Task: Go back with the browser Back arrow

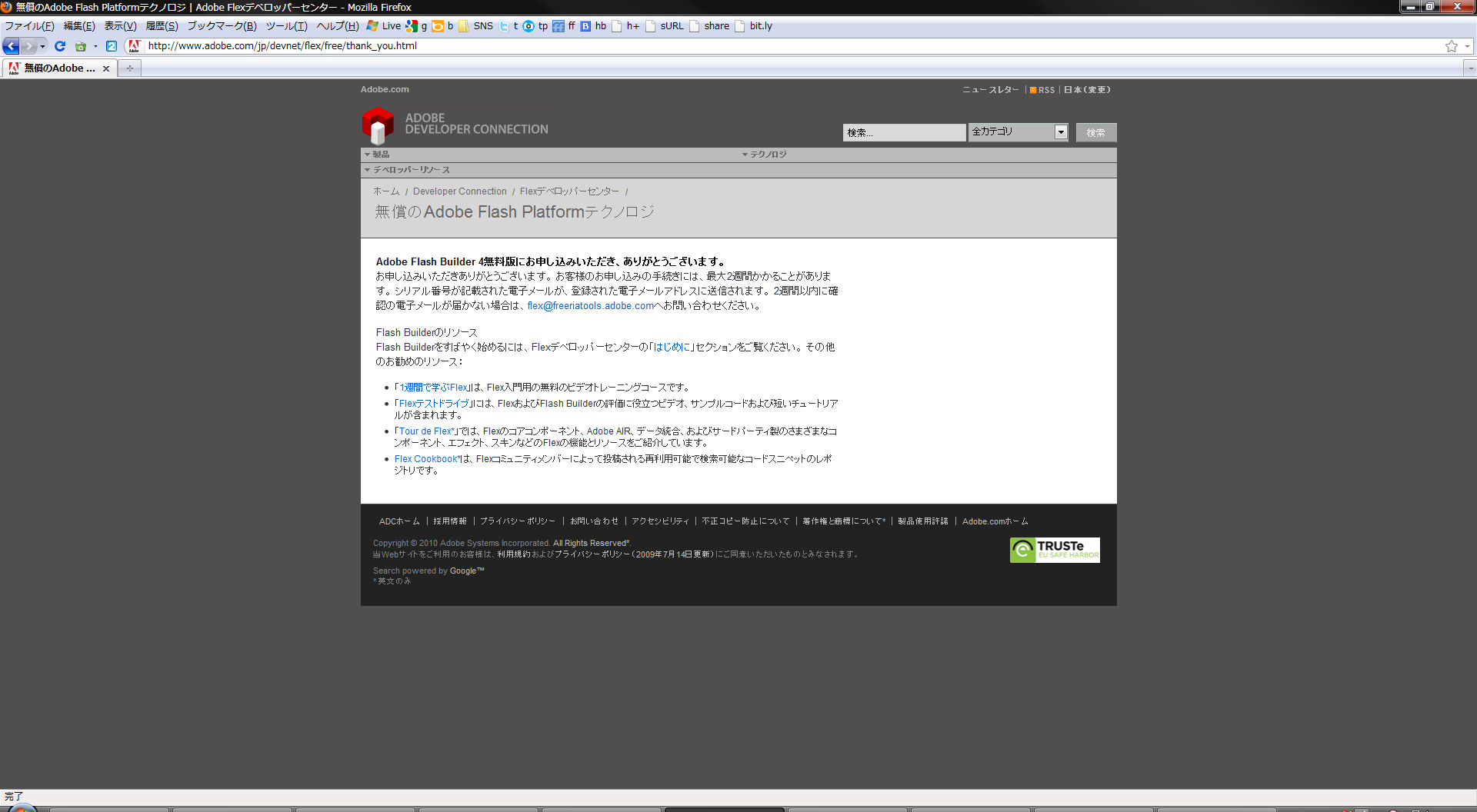Action: tap(12, 46)
